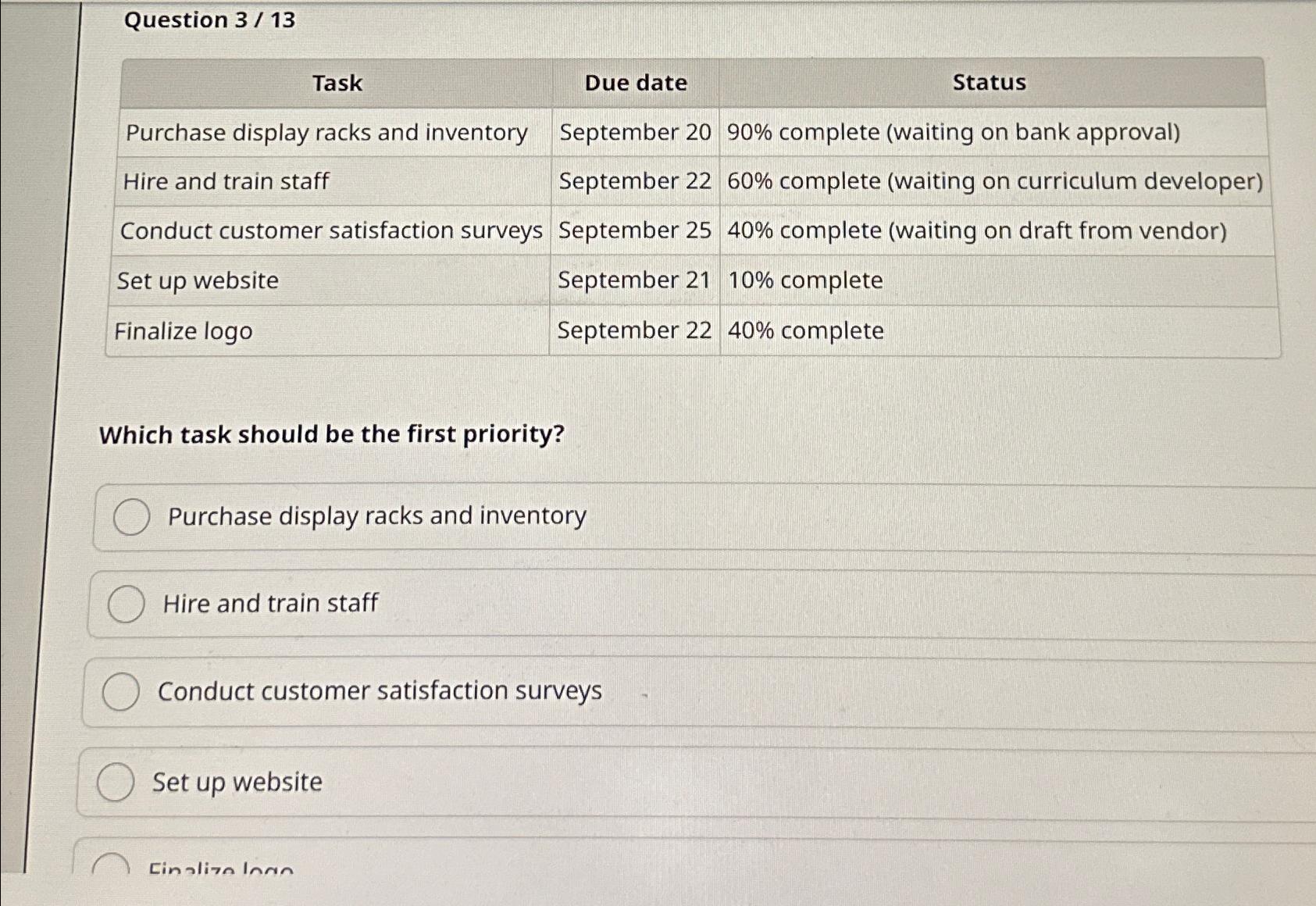Click the September 25 due date cell
Viewport: 1316px width, 906px height.
[634, 230]
